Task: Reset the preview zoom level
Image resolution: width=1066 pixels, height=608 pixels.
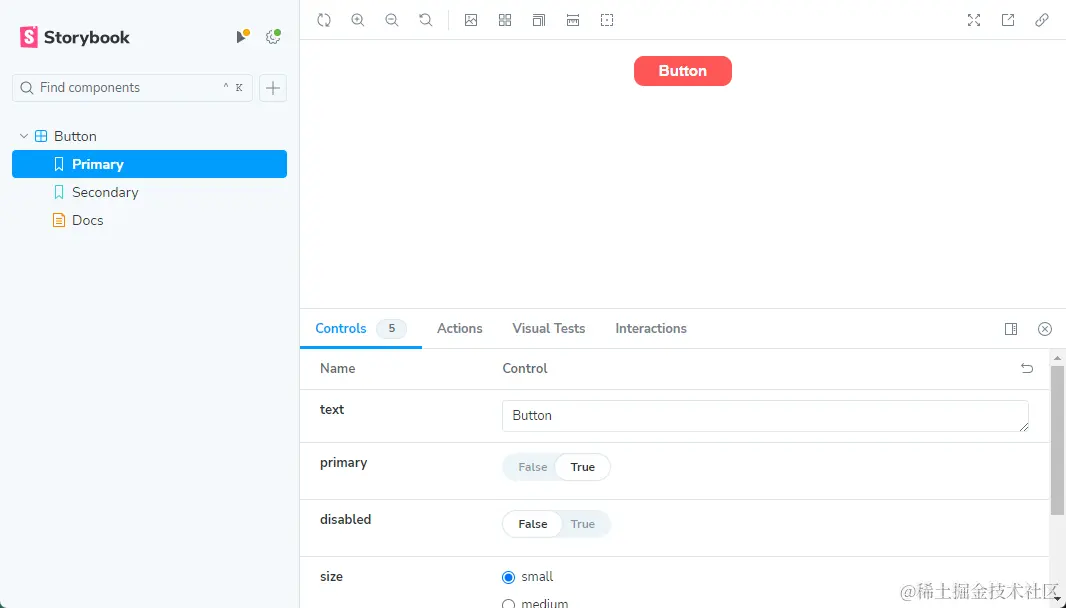Action: (x=426, y=20)
